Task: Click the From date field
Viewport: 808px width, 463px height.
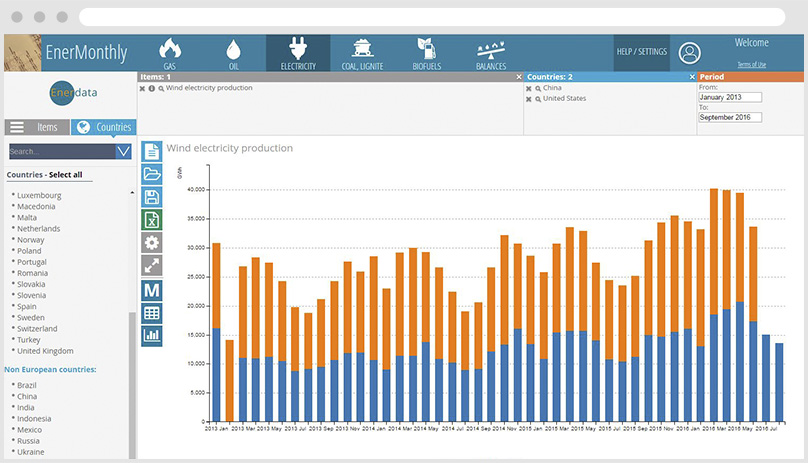Action: coord(729,97)
